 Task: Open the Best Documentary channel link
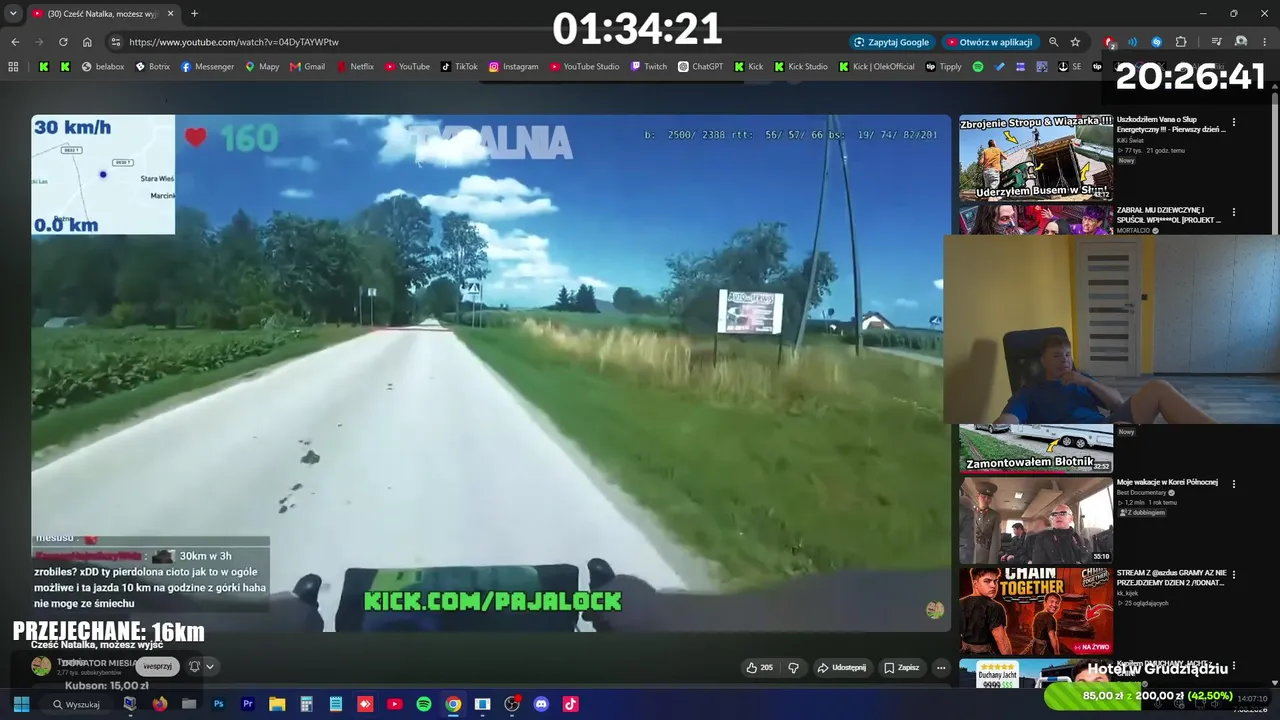pyautogui.click(x=1143, y=493)
